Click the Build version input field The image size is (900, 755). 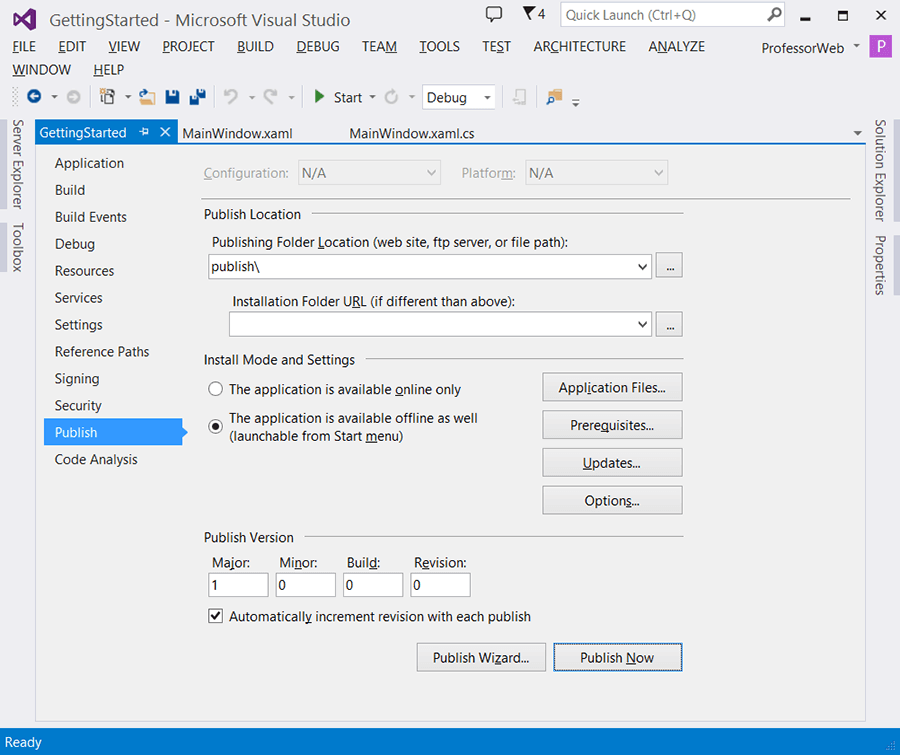[x=373, y=585]
